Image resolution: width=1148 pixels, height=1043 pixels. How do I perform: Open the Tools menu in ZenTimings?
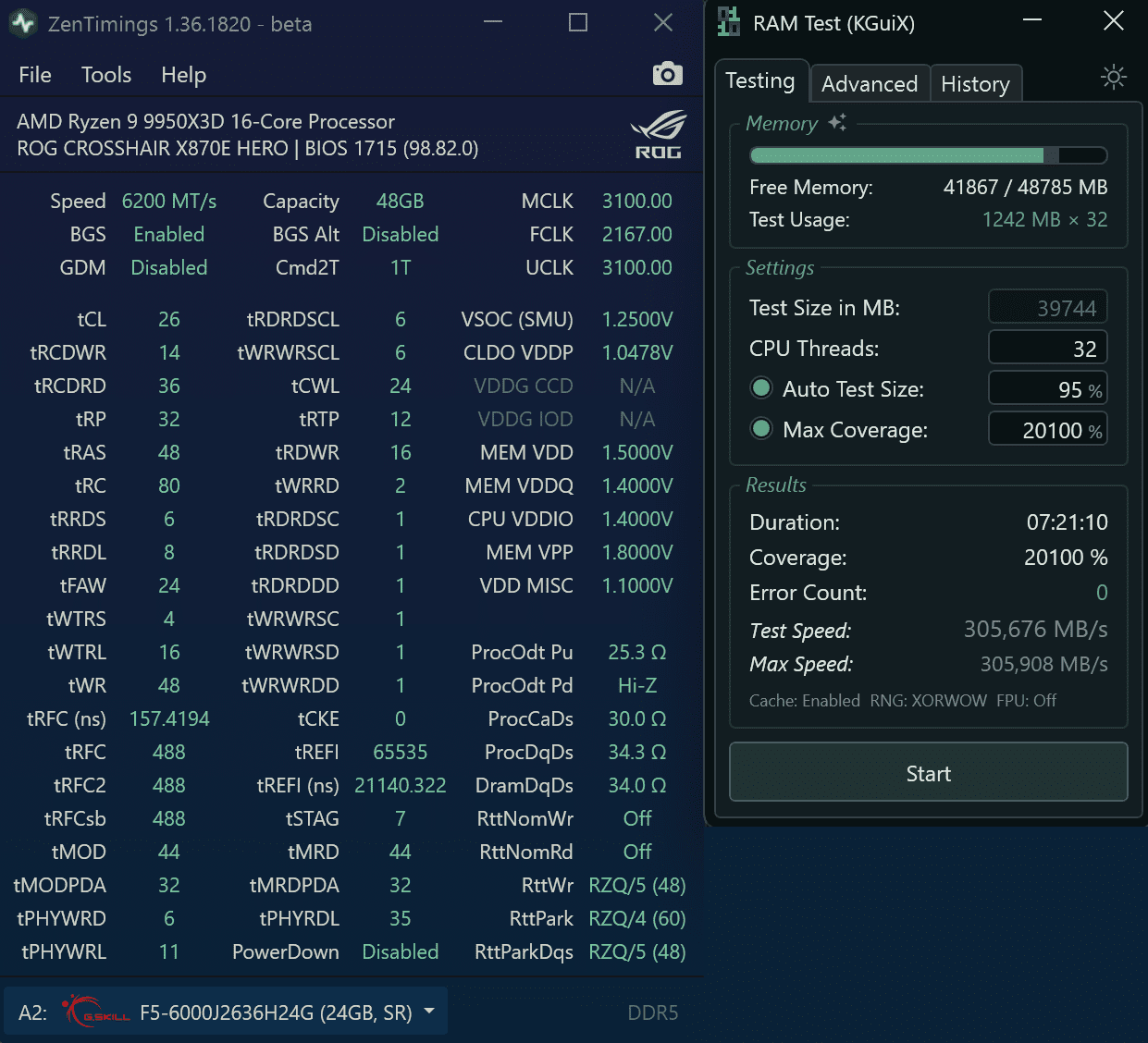[106, 75]
